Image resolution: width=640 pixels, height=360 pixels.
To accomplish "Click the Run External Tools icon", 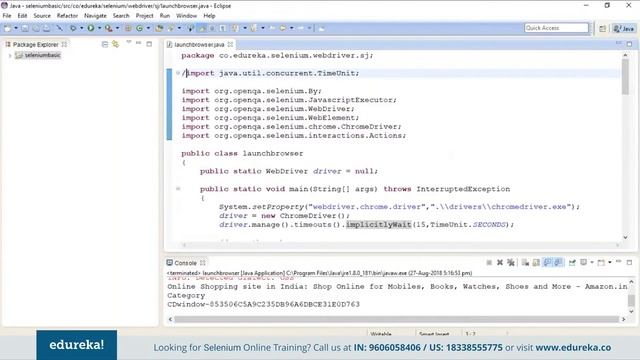I will point(108,28).
